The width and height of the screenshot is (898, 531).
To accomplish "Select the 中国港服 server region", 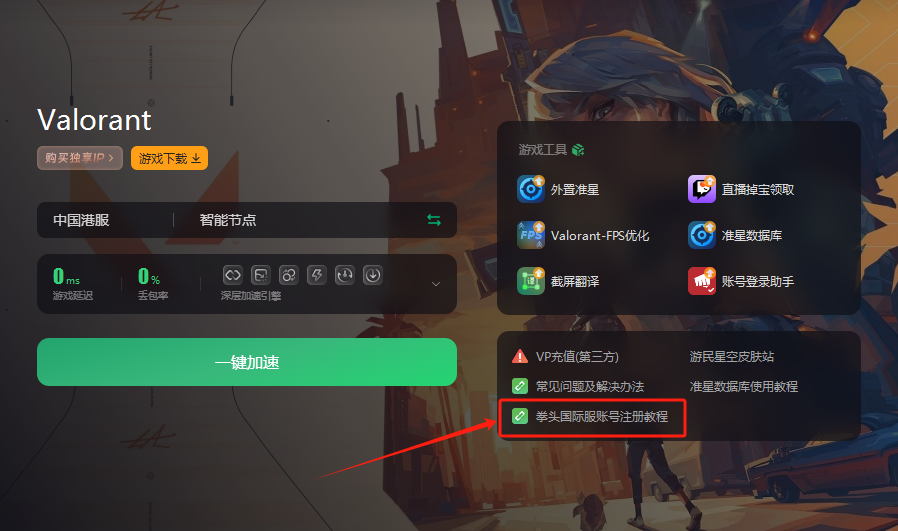I will pyautogui.click(x=81, y=220).
